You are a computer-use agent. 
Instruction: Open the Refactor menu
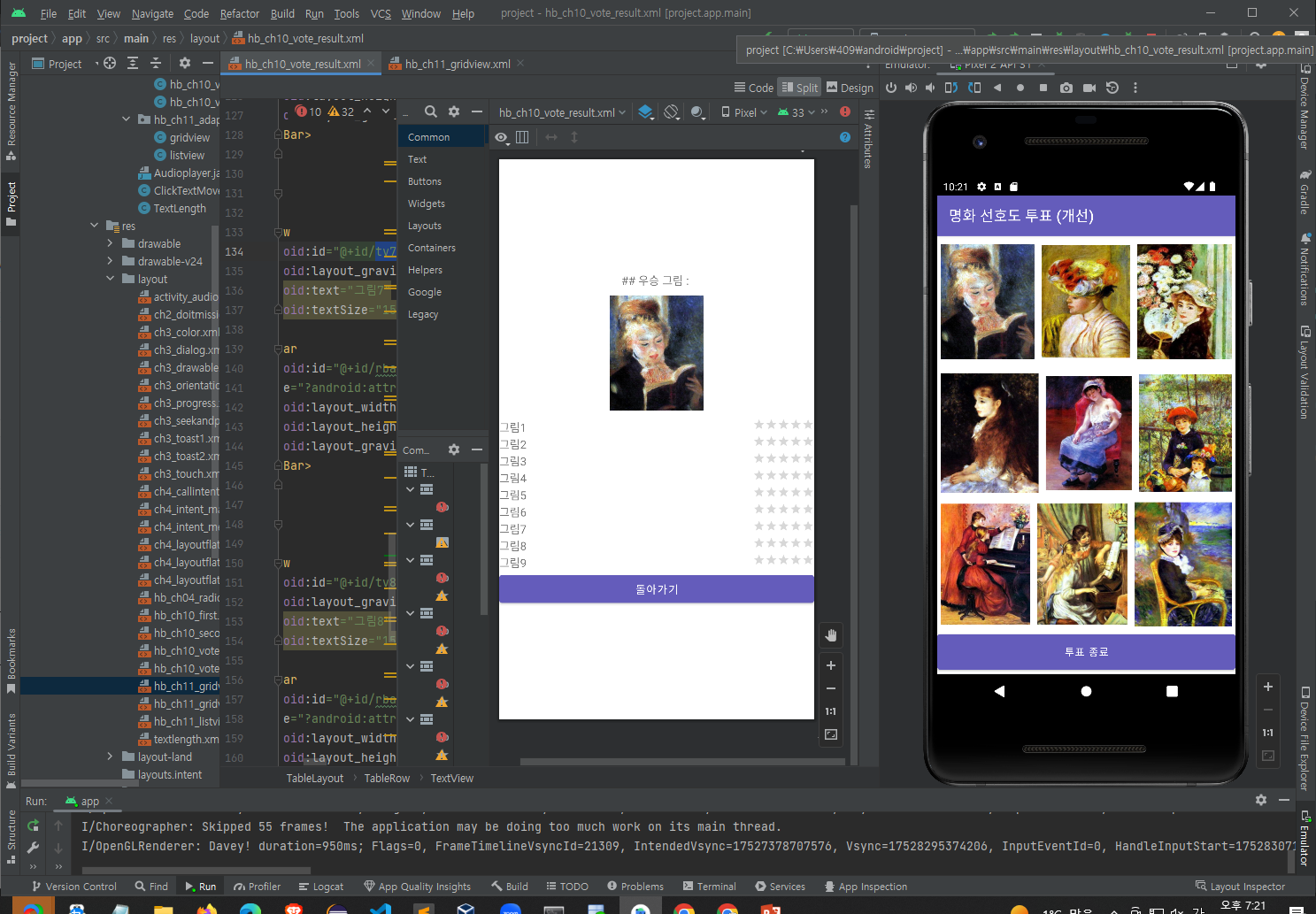click(x=240, y=13)
